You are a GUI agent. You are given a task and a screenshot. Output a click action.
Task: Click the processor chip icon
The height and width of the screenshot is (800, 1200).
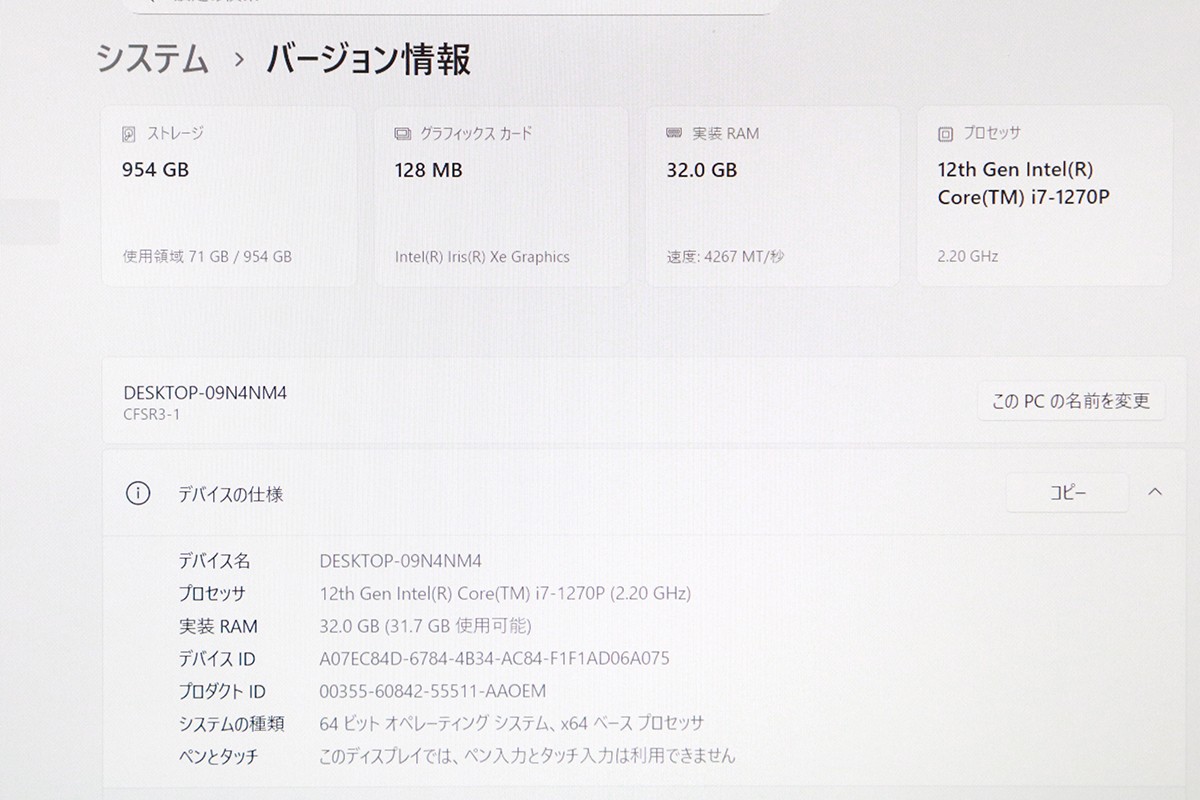pos(945,133)
